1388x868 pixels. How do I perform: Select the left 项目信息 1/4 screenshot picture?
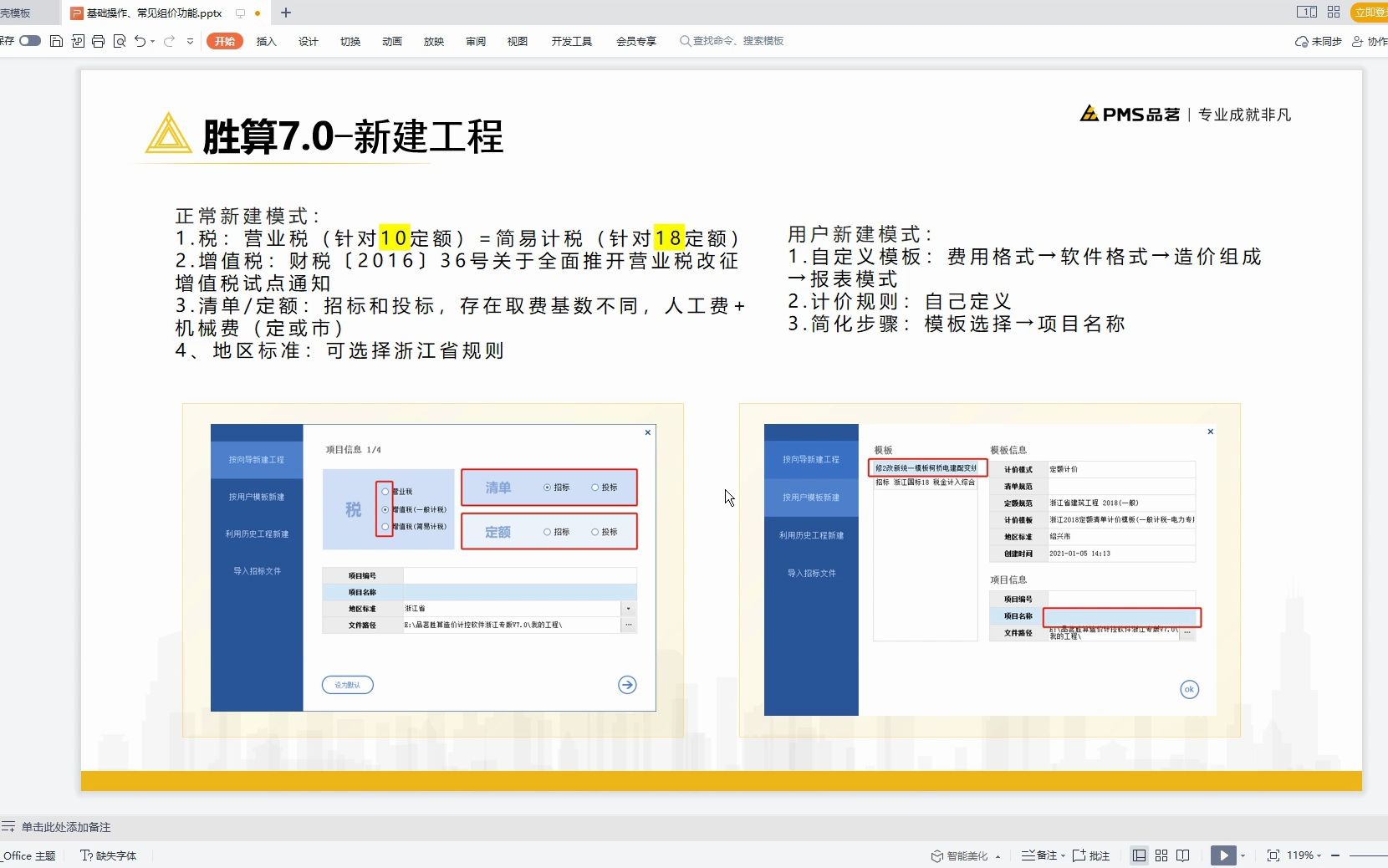(x=433, y=568)
